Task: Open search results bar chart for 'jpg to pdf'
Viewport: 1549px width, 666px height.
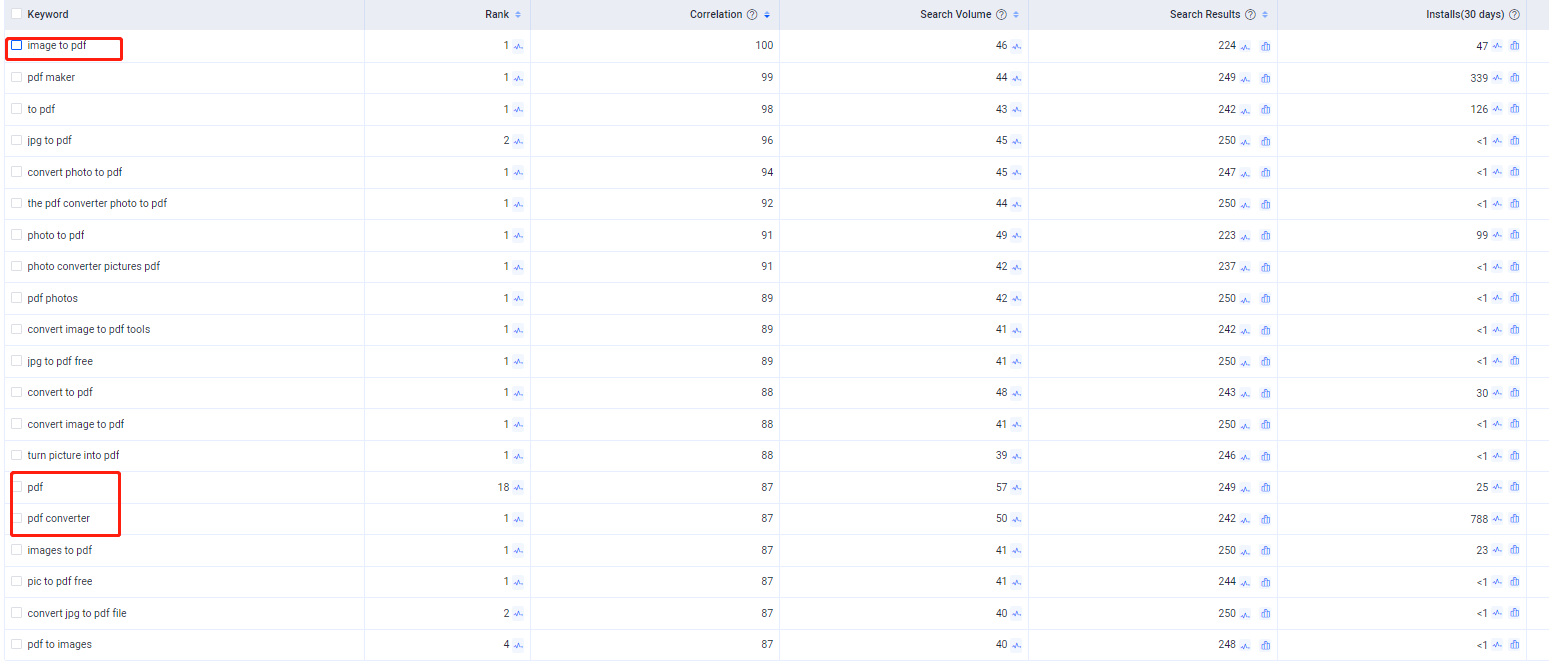Action: tap(1265, 141)
